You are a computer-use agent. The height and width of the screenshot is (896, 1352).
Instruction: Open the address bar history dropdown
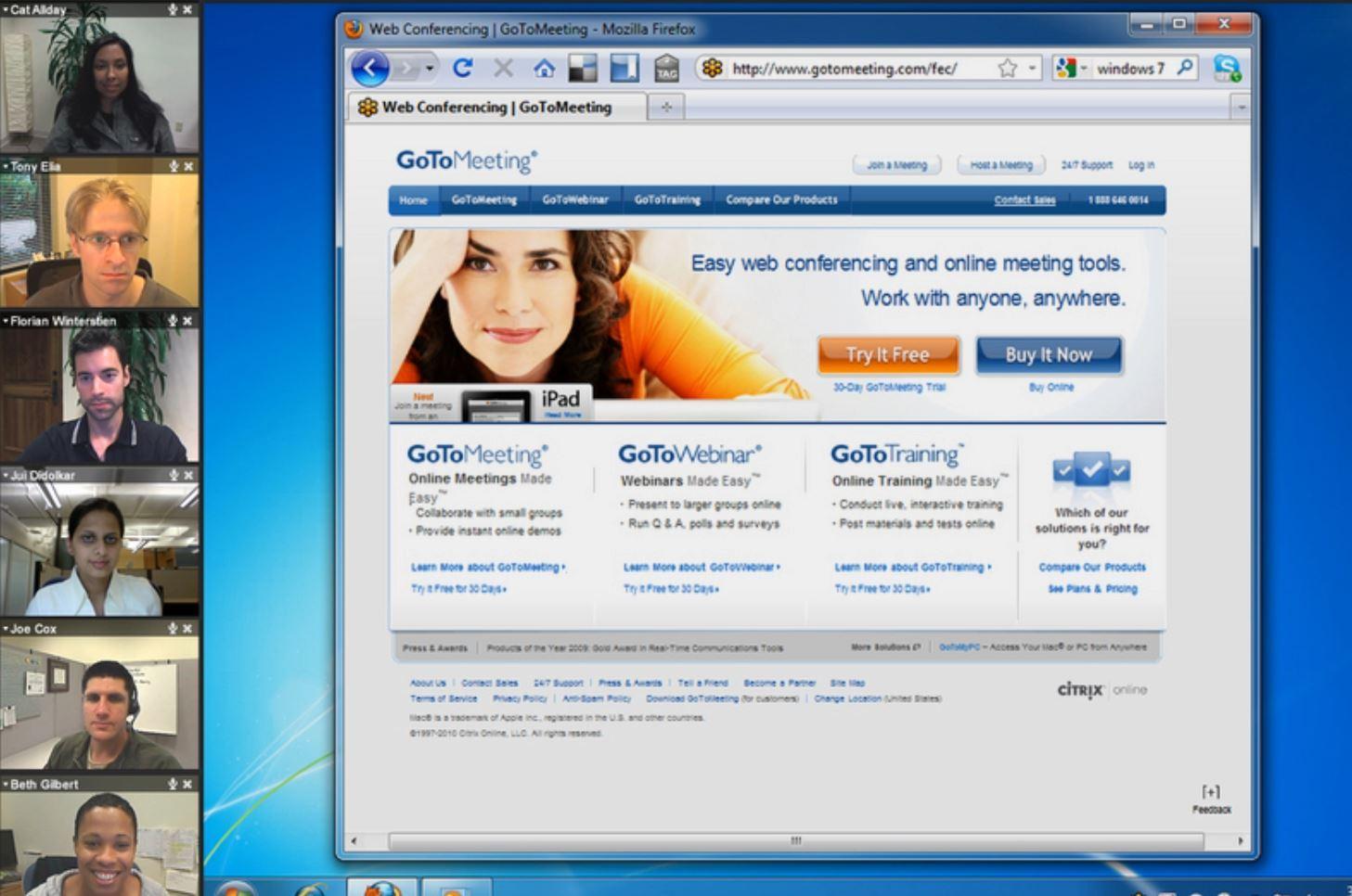(1032, 68)
